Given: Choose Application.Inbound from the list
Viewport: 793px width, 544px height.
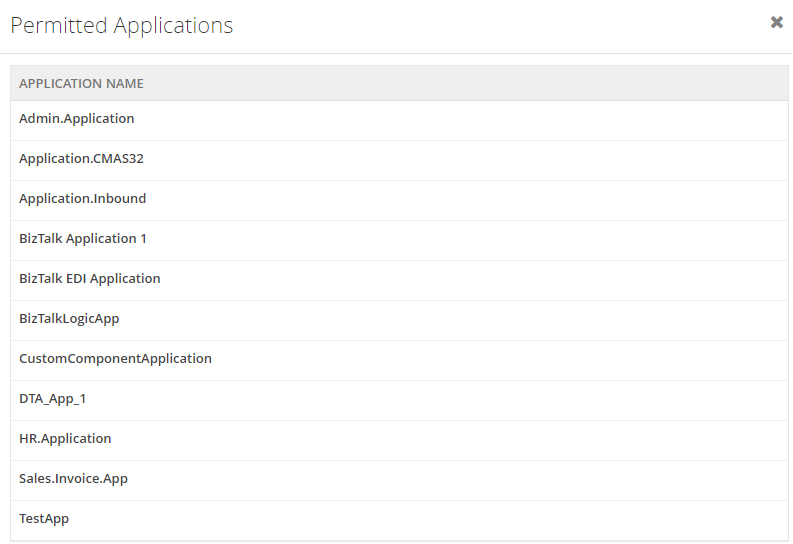Looking at the screenshot, I should 399,200.
